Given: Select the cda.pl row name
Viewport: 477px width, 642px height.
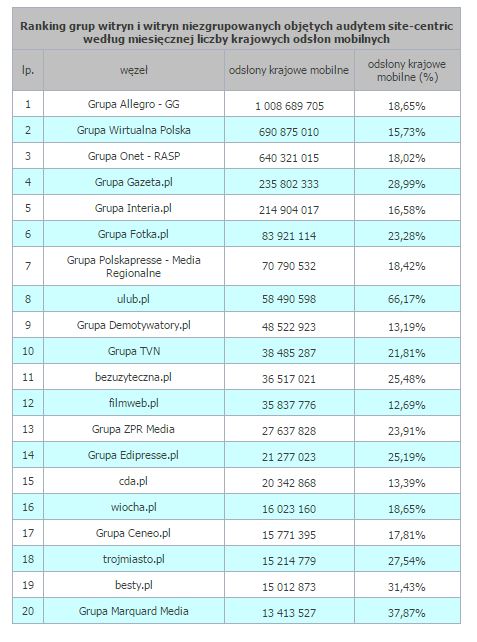Looking at the screenshot, I should click(133, 481).
